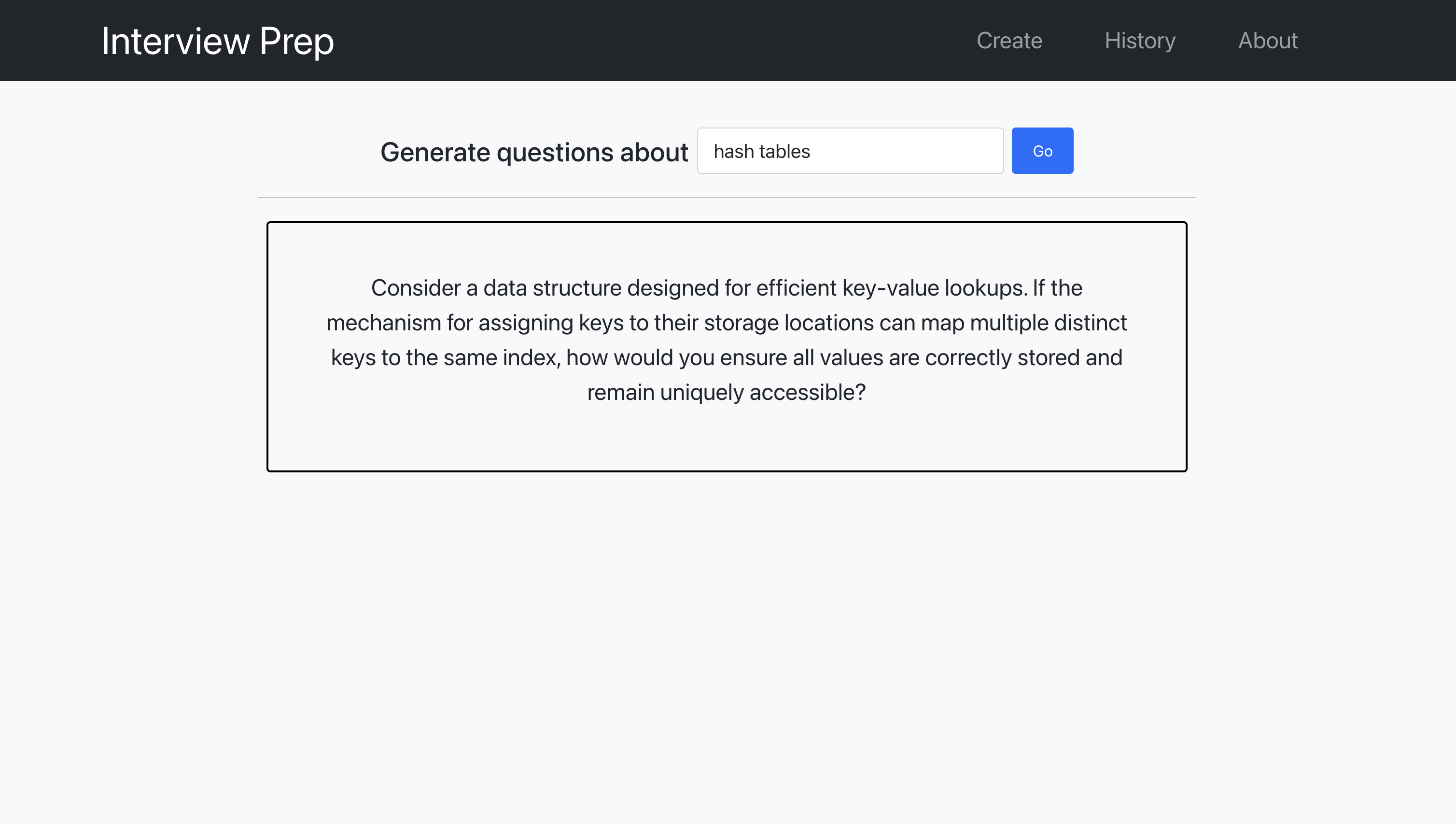Viewport: 1456px width, 824px height.
Task: Focus the topic input containing hash tables
Action: pyautogui.click(x=850, y=151)
